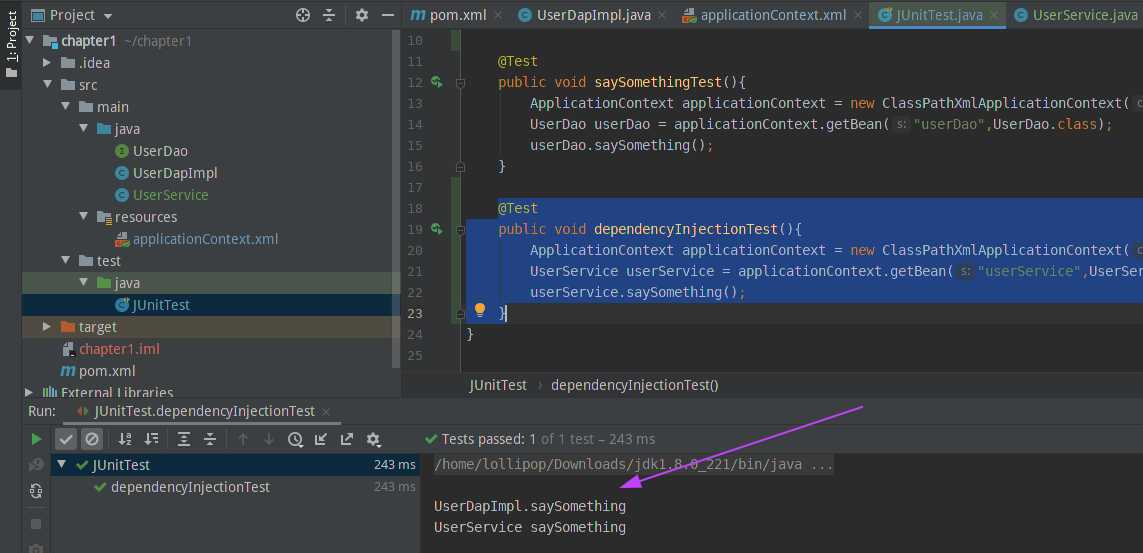The image size is (1143, 553).
Task: Click dependencyInjectionTest() breadcrumb
Action: [635, 385]
